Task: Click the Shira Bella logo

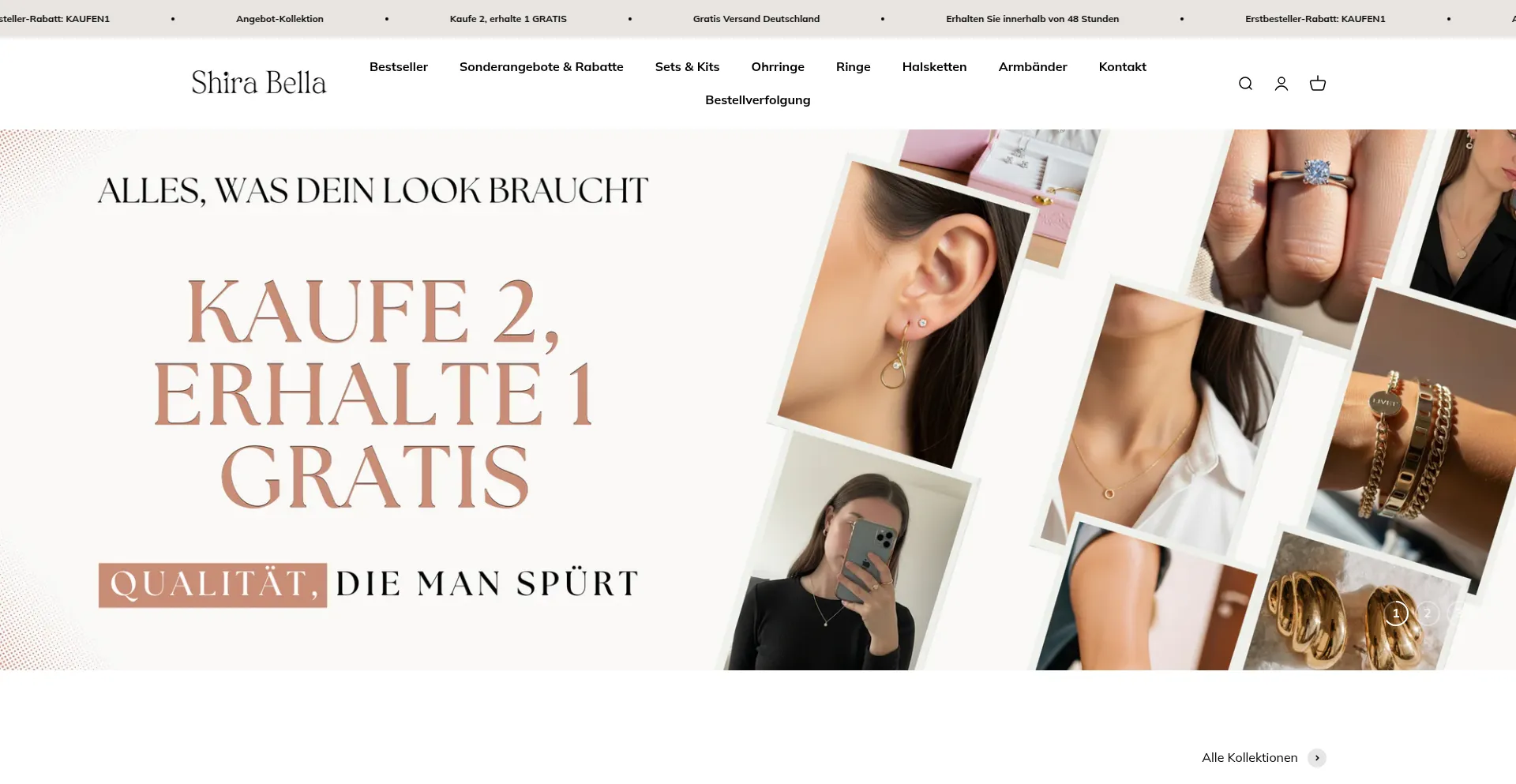Action: [259, 83]
